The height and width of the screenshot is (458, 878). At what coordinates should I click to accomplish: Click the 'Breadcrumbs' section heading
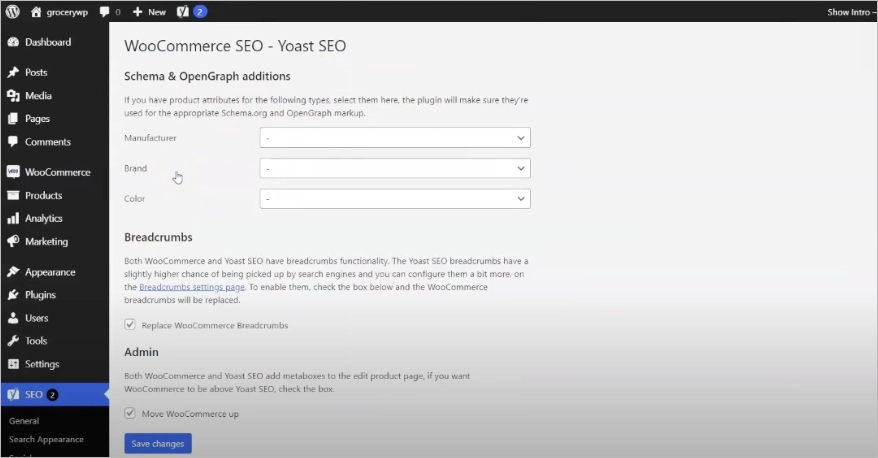158,237
